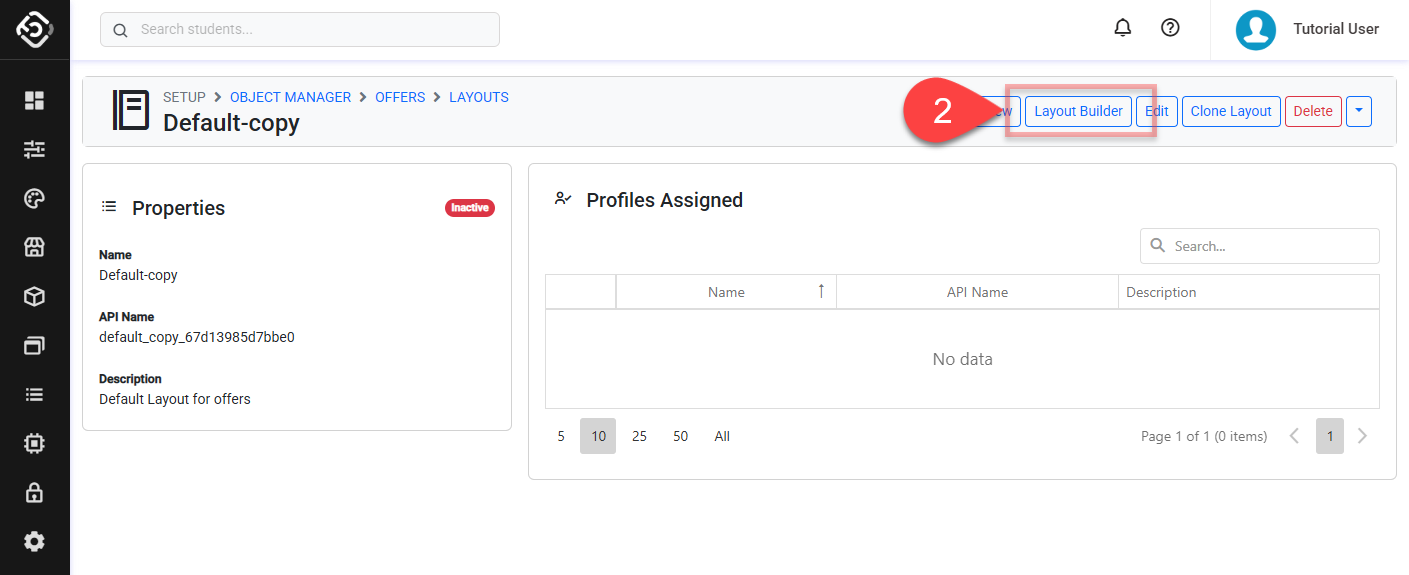Viewport: 1409px width, 575px height.
Task: Open the gear settings icon in sidebar
Action: point(35,541)
